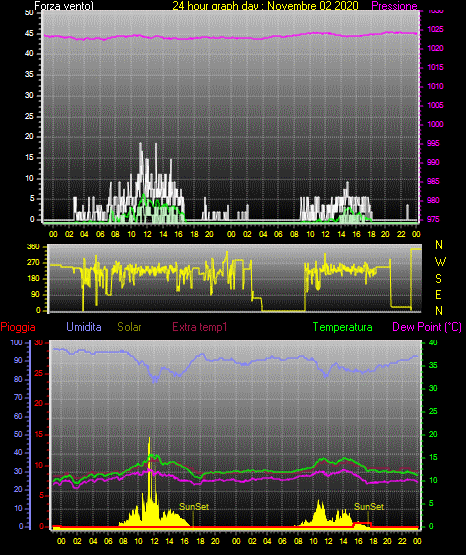Viewport: 466px width, 555px height.
Task: Click the Forza vento axis title
Action: pyautogui.click(x=64, y=6)
